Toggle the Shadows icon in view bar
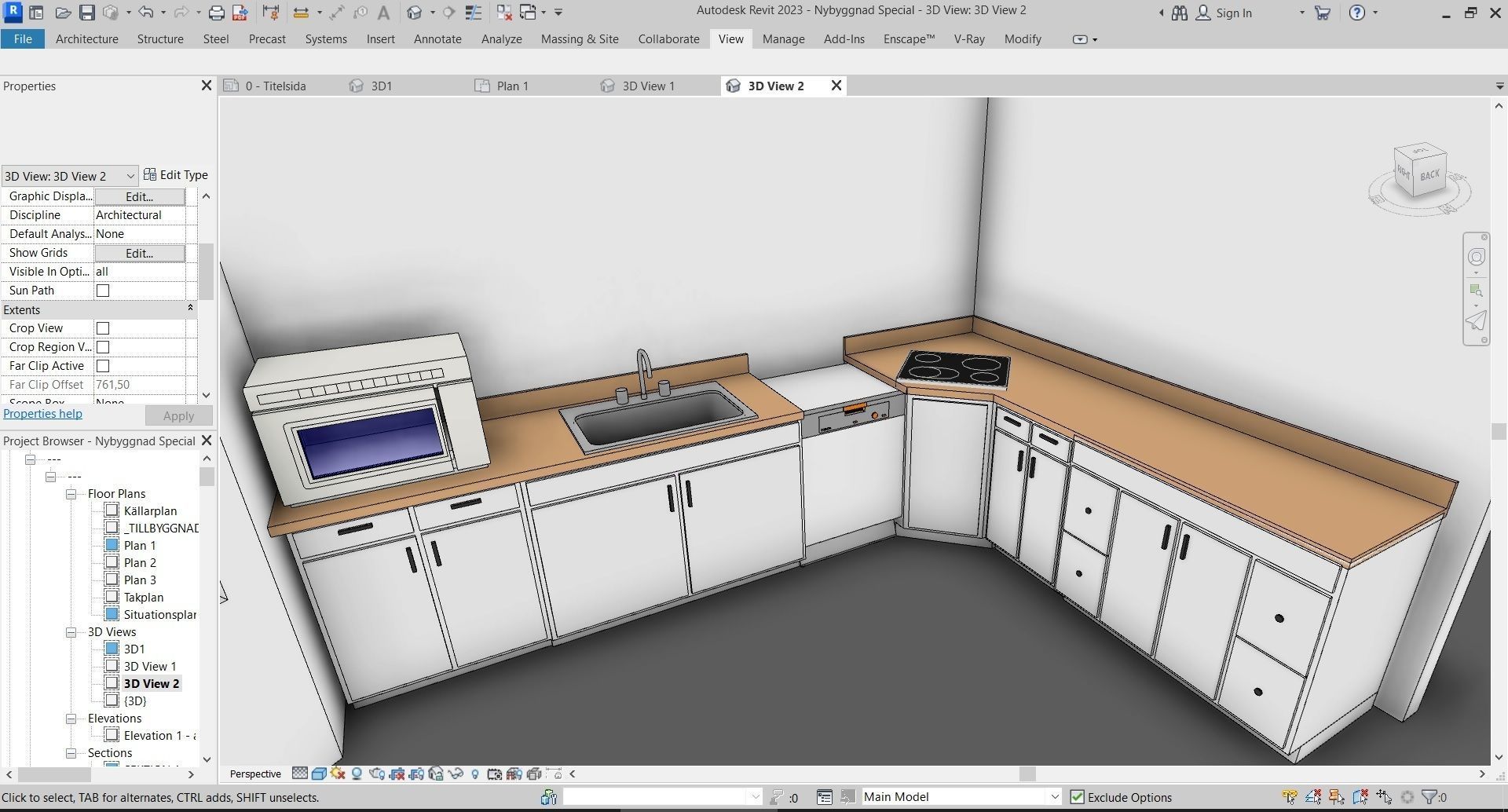 357,774
